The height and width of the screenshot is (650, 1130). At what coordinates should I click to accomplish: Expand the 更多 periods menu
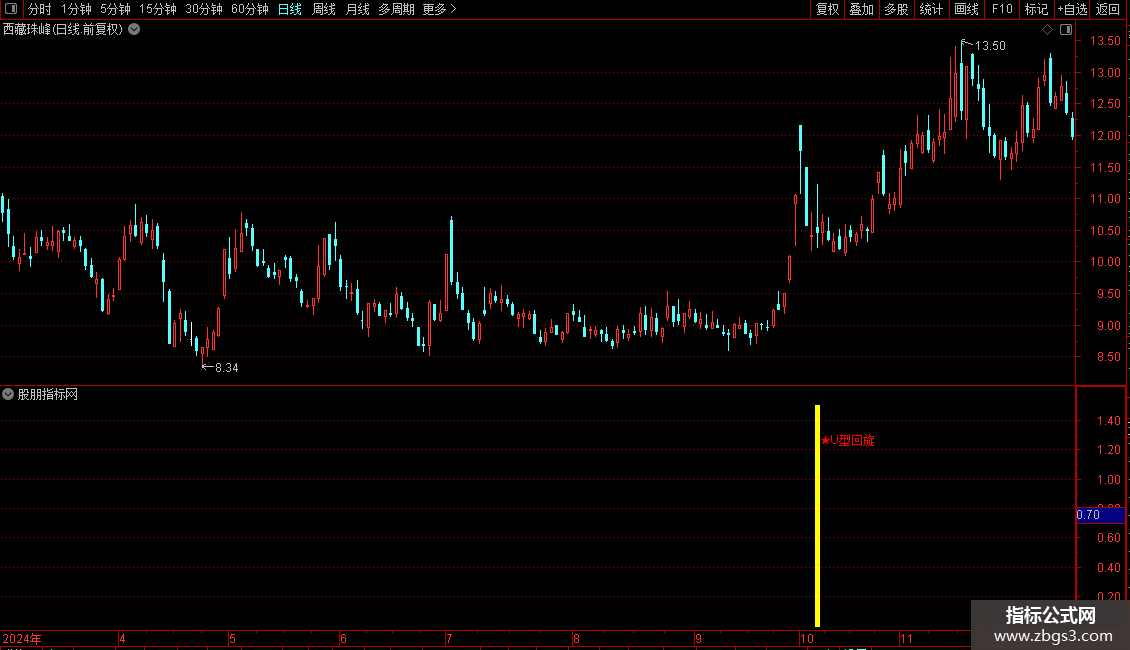point(440,9)
